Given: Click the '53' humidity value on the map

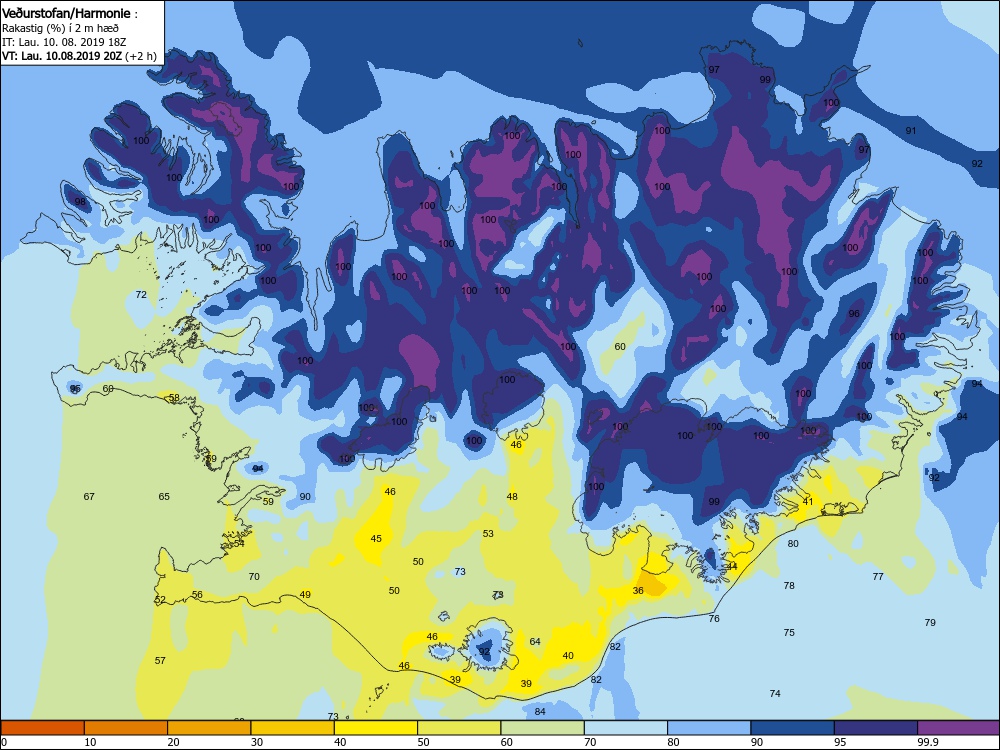Looking at the screenshot, I should click(488, 534).
